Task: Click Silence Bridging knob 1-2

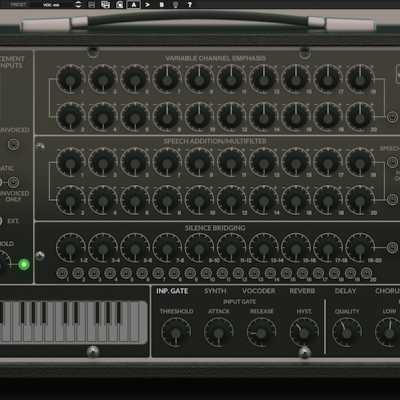Action: click(70, 248)
